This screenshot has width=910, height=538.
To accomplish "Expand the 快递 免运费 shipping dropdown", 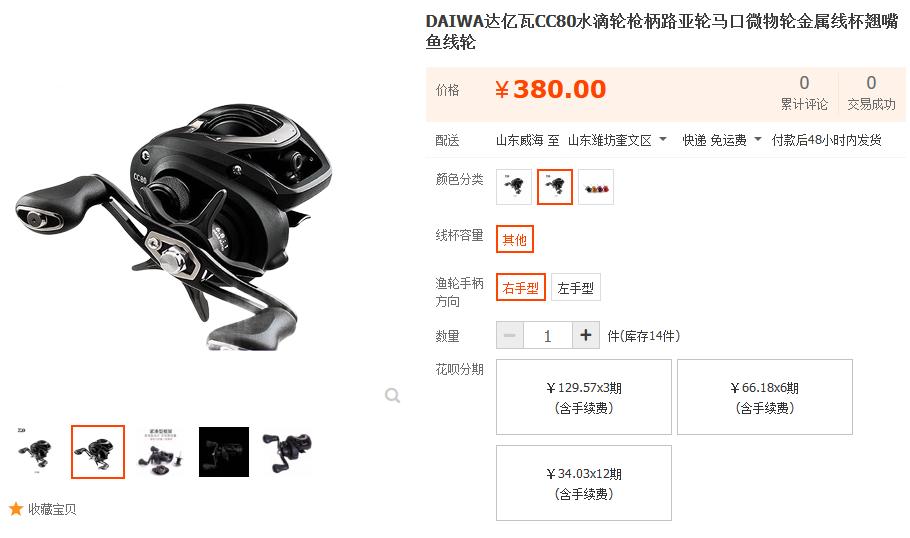I will coord(721,140).
